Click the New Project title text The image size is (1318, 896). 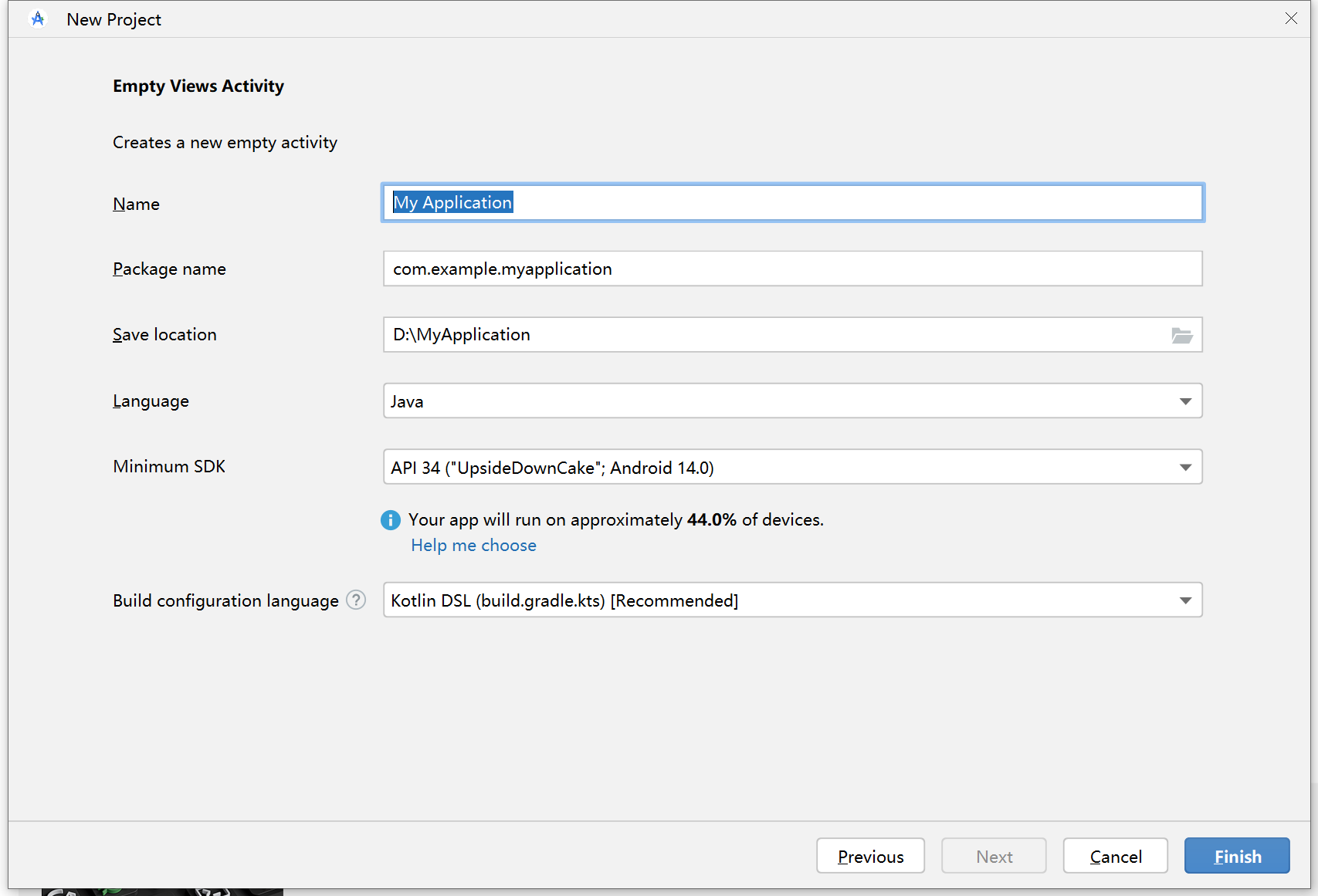pyautogui.click(x=114, y=20)
